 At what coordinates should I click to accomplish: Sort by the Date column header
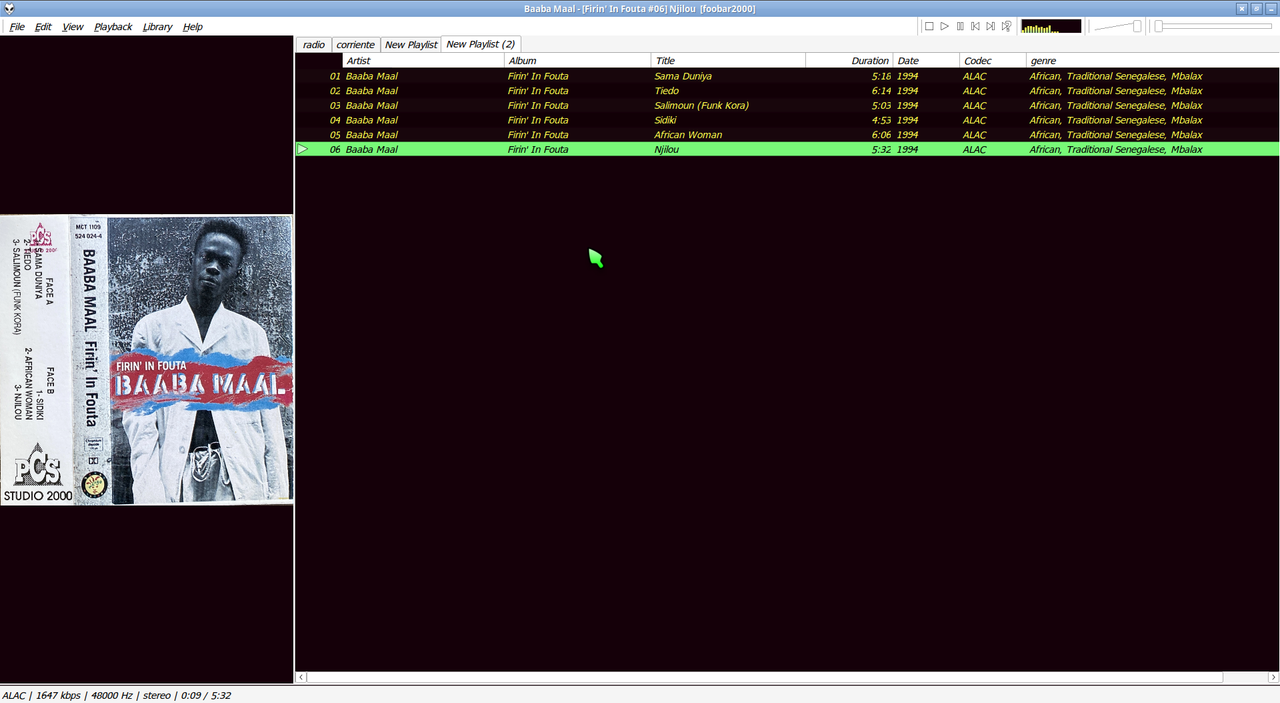coord(926,61)
